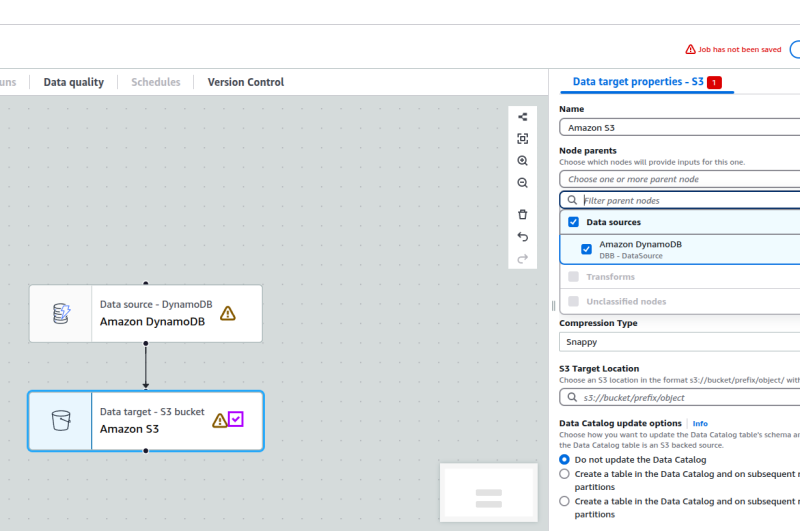The width and height of the screenshot is (800, 531).
Task: Click the Node parents heading
Action: coord(588,150)
